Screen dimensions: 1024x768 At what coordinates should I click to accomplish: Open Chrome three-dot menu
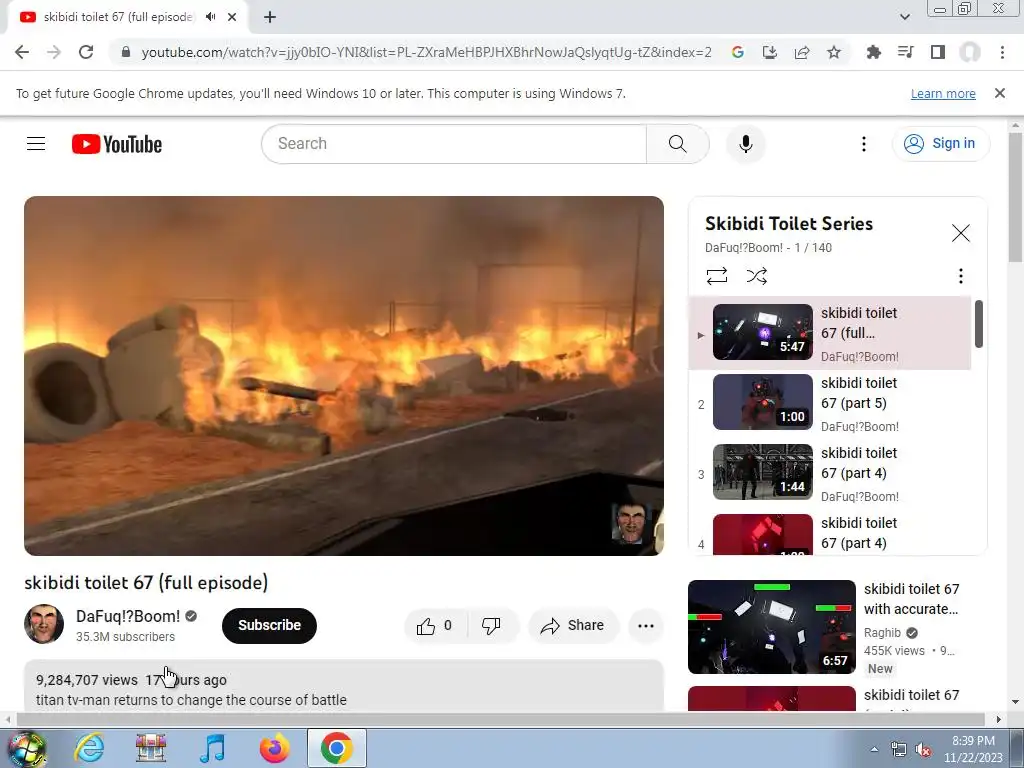[x=1002, y=52]
